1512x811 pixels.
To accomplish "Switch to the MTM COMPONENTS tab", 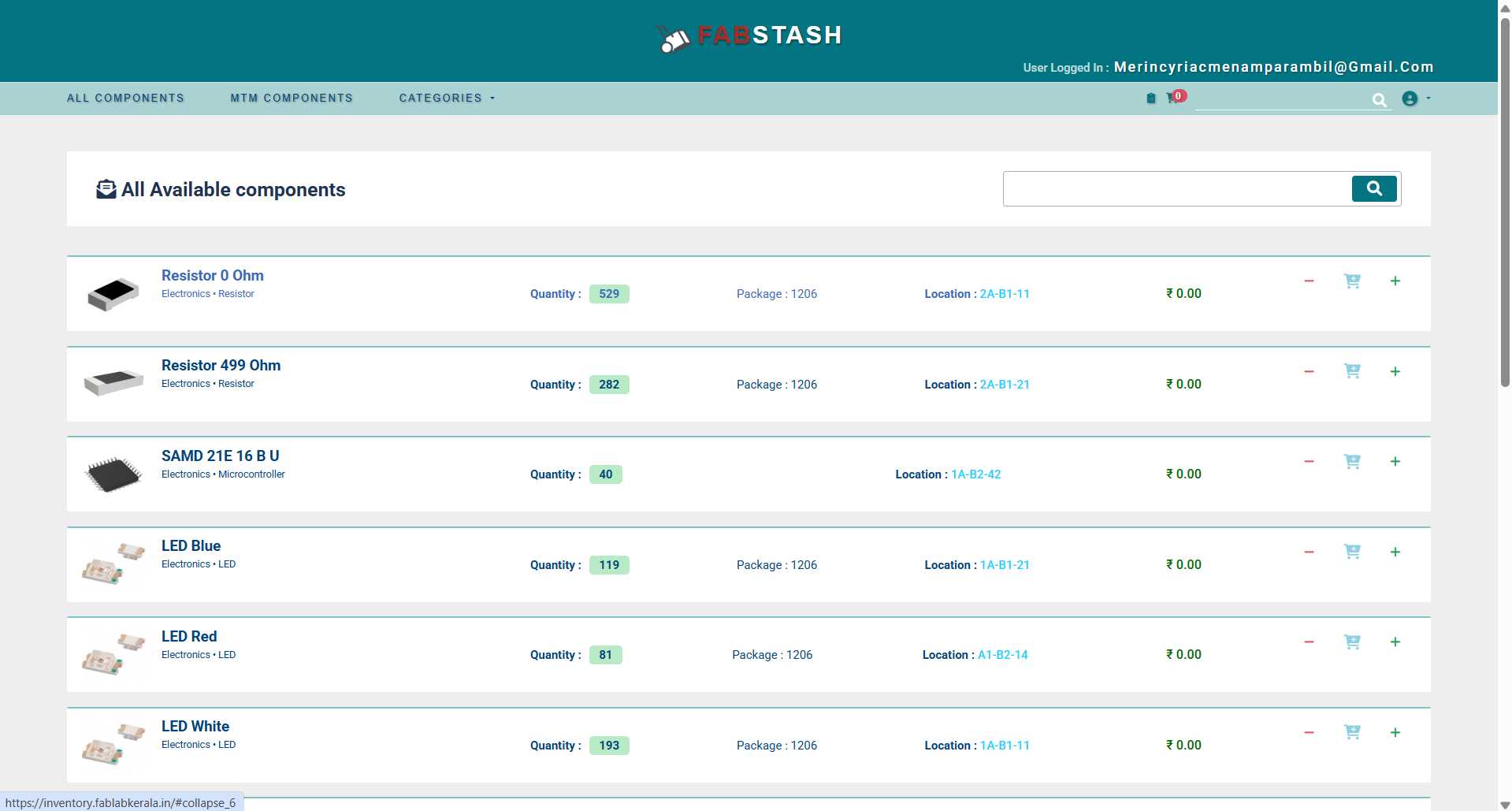I will point(291,98).
